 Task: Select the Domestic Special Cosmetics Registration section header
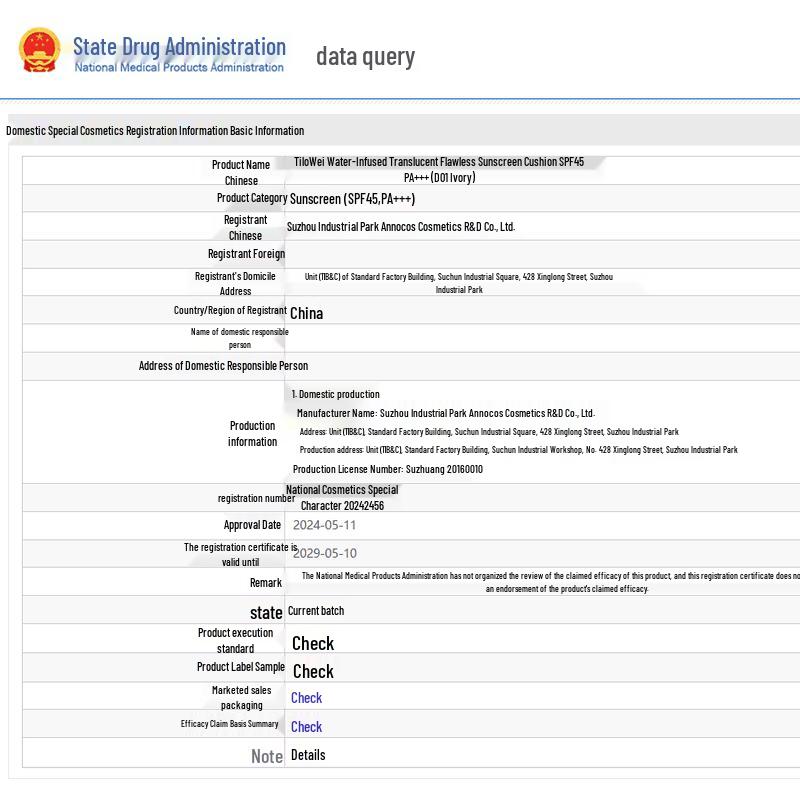pyautogui.click(x=155, y=131)
